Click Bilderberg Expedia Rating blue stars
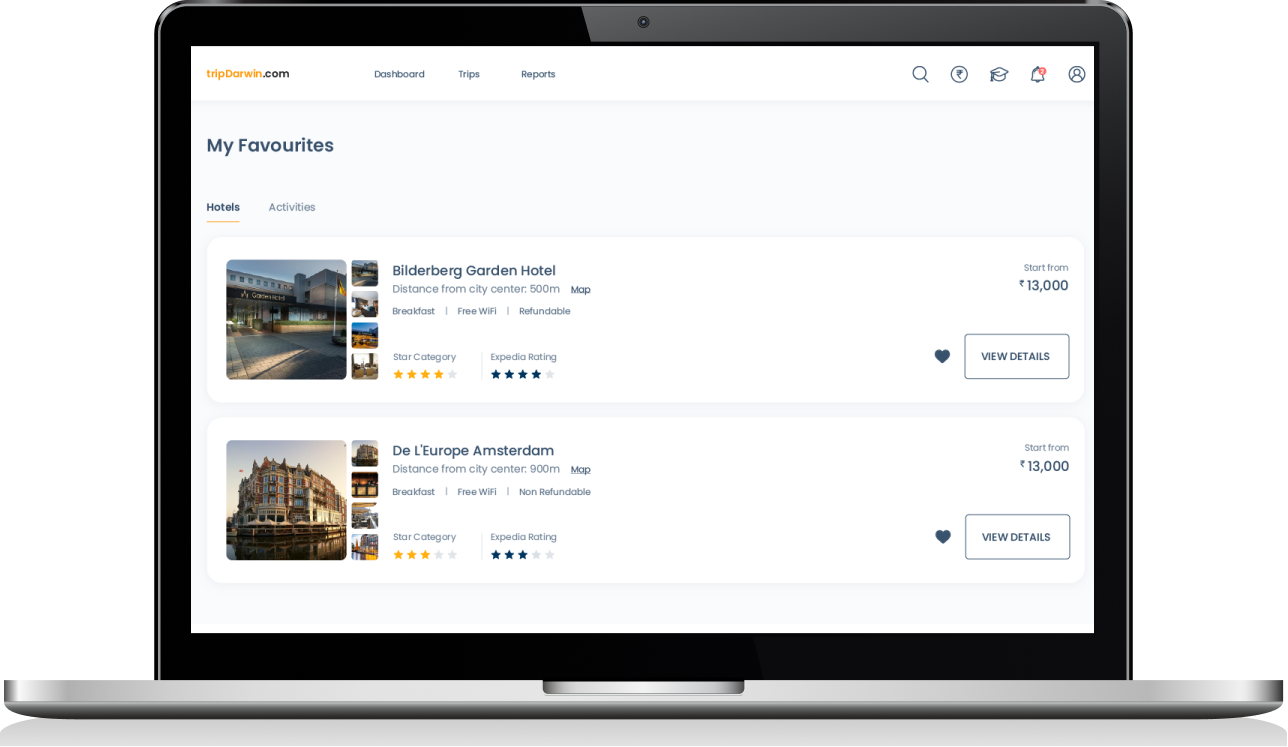The height and width of the screenshot is (747, 1288). 522,374
